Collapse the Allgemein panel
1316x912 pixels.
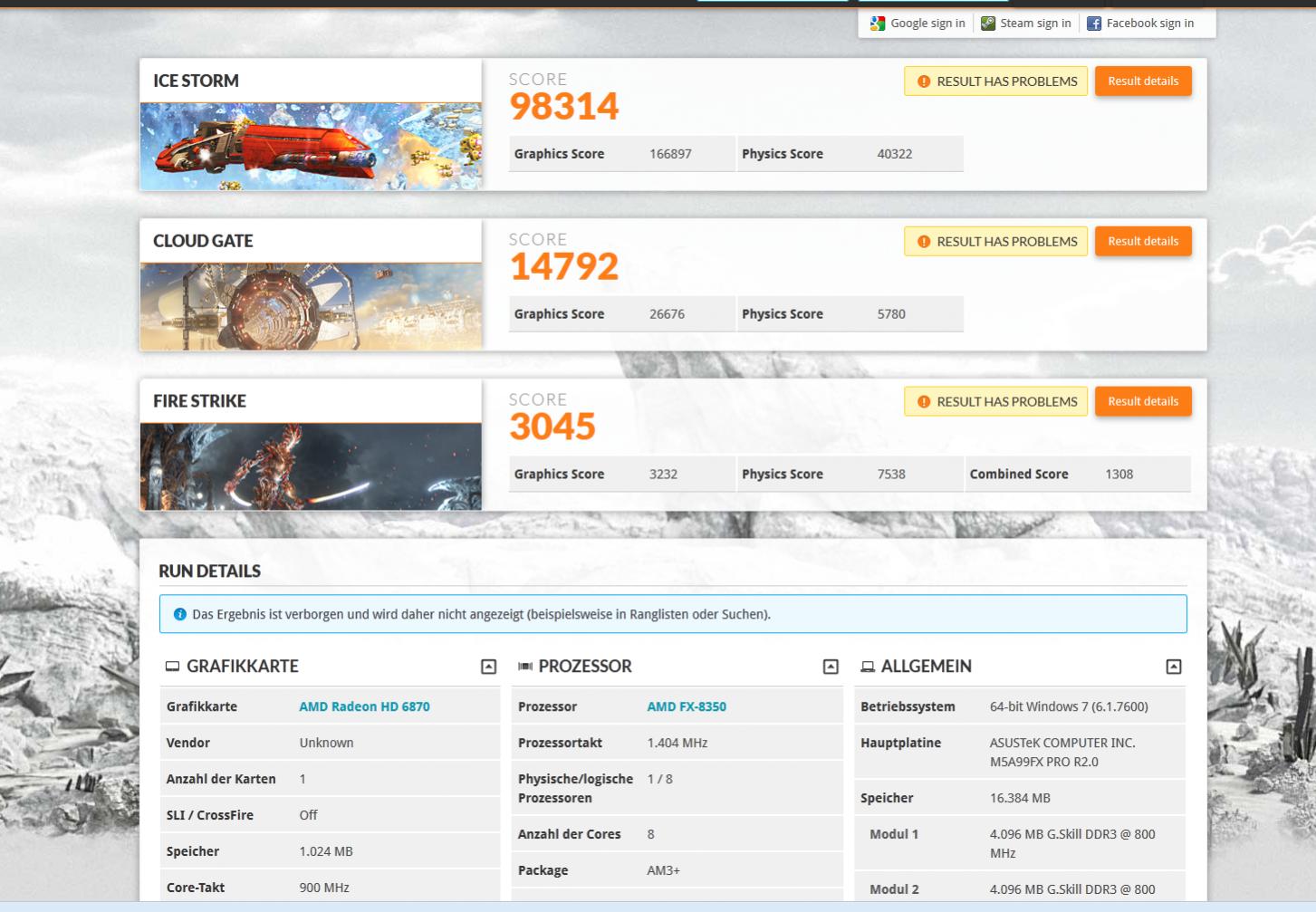pos(1174,667)
